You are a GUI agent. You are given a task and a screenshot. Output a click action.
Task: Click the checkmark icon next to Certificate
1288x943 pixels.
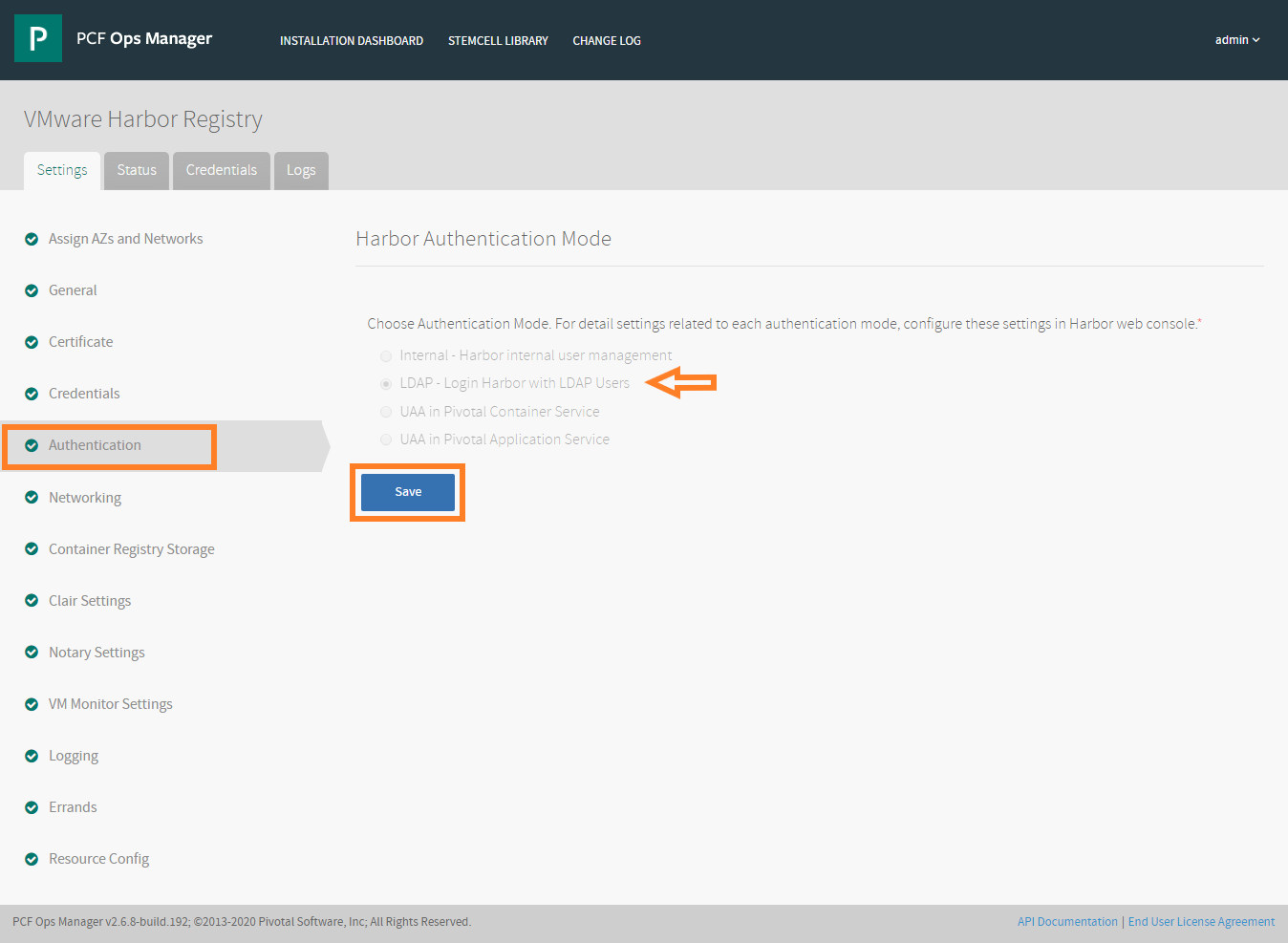tap(32, 342)
